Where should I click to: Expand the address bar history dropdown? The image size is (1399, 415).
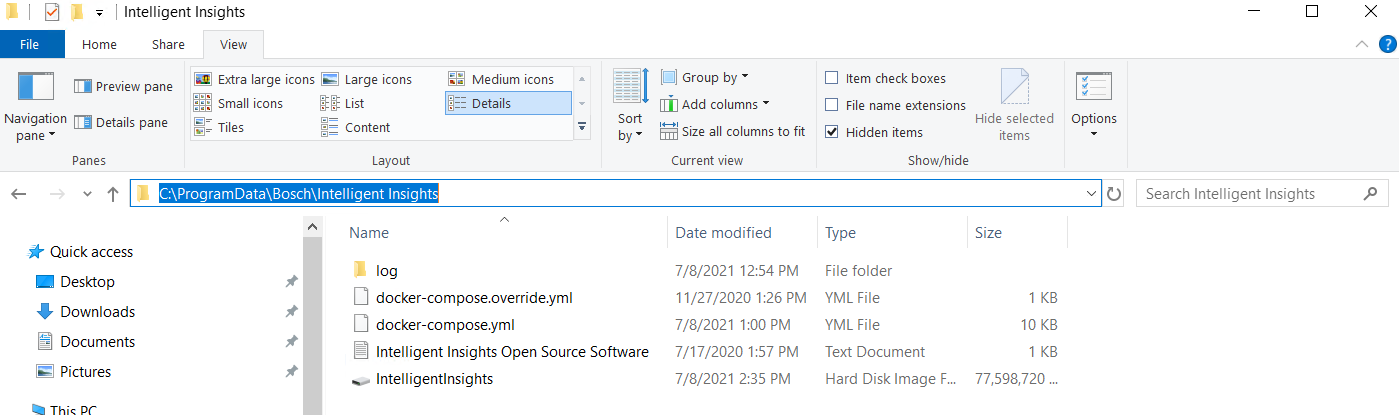pyautogui.click(x=1091, y=194)
